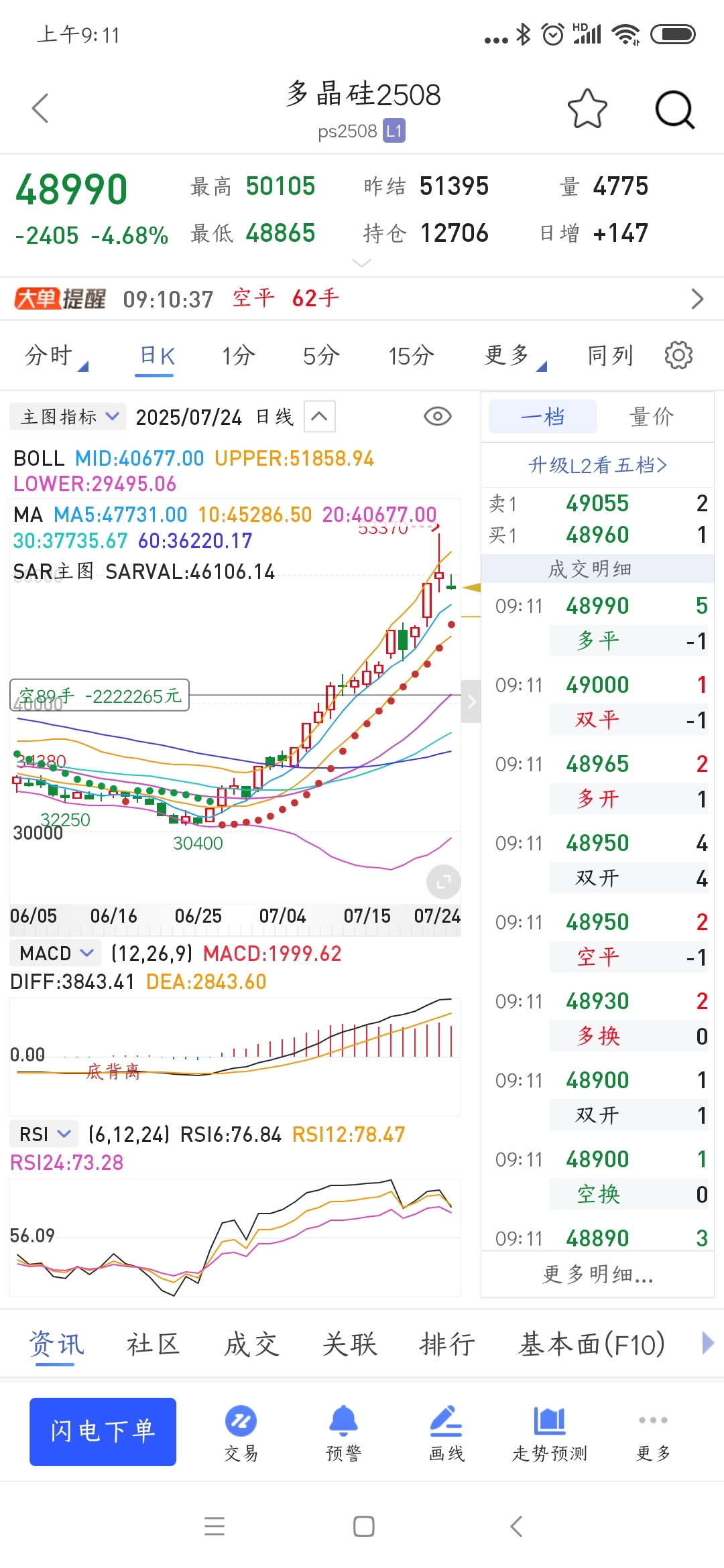Switch to 量价 panel tab

pyautogui.click(x=651, y=416)
